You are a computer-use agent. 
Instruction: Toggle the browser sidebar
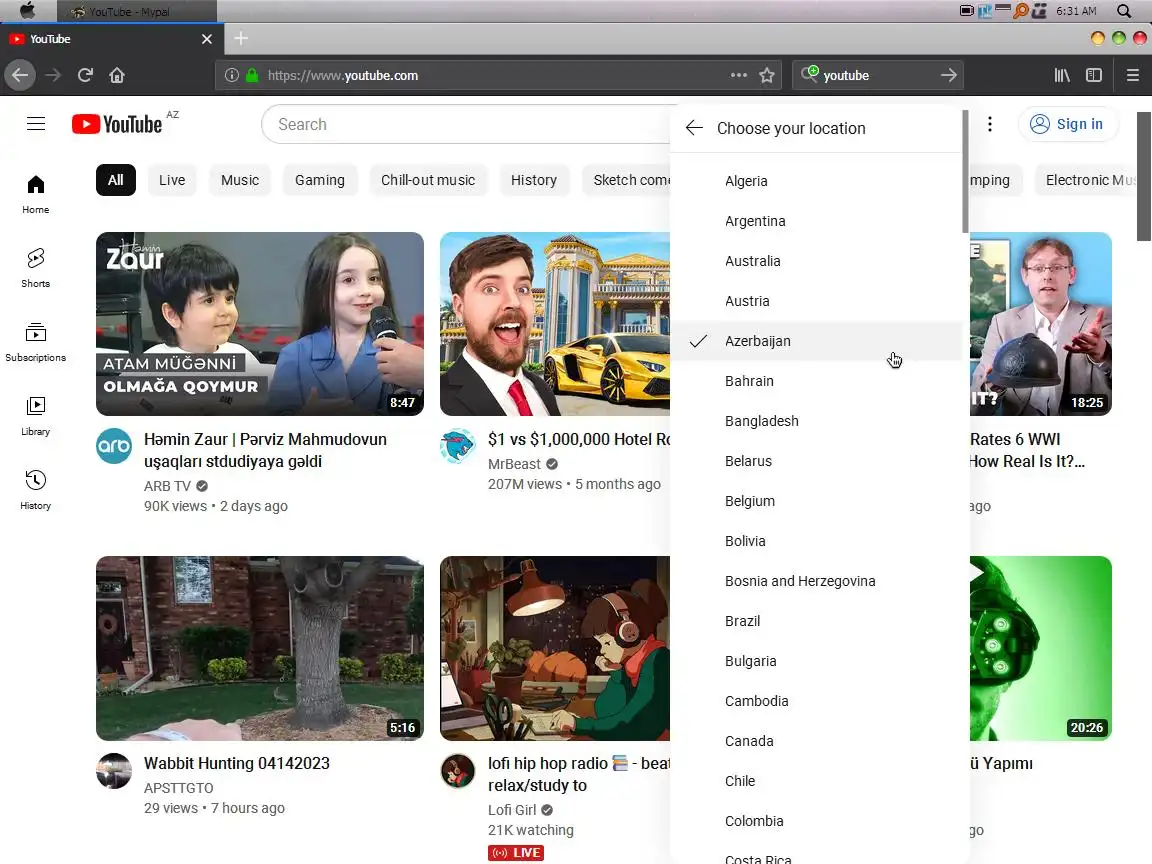click(1094, 75)
